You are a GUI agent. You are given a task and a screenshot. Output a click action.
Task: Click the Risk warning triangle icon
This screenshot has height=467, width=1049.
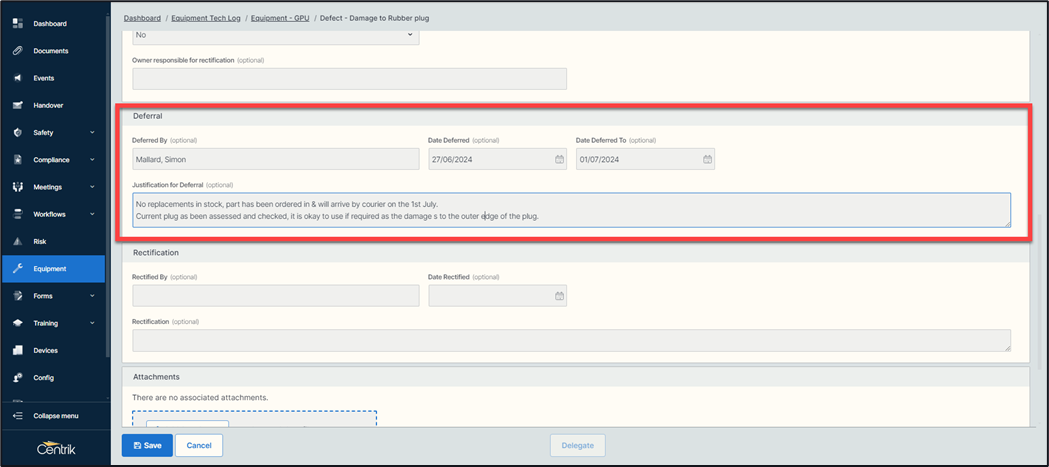(17, 241)
